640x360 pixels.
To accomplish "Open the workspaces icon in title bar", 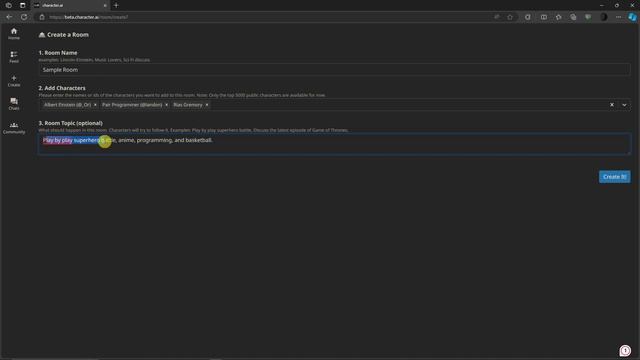I will pyautogui.click(x=9, y=5).
